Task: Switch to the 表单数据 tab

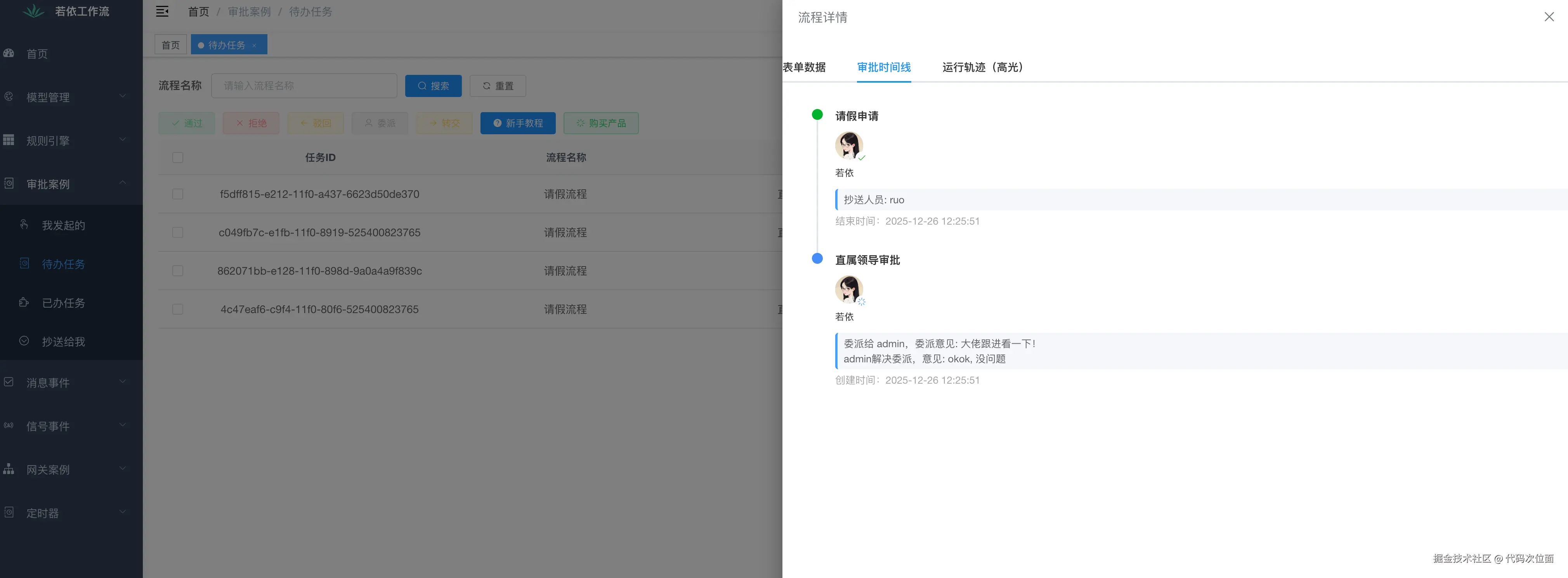Action: click(x=804, y=67)
